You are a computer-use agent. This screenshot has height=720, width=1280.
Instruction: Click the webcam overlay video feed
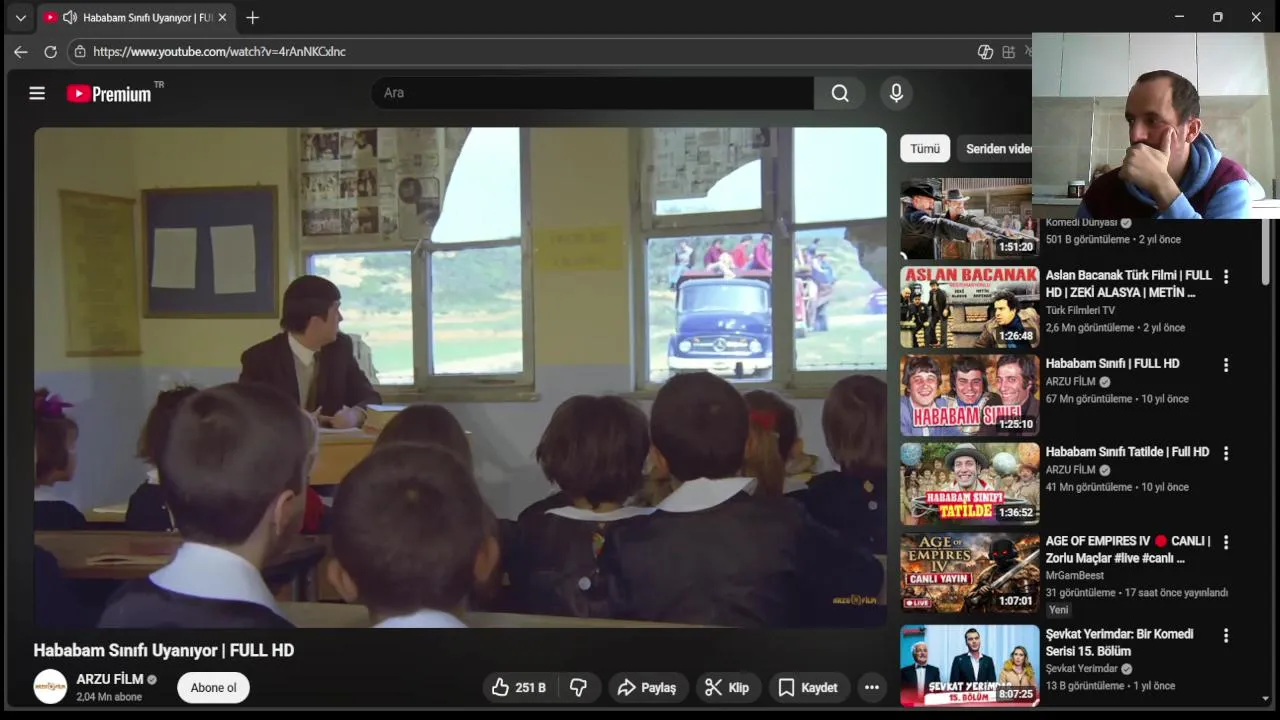pos(1156,126)
